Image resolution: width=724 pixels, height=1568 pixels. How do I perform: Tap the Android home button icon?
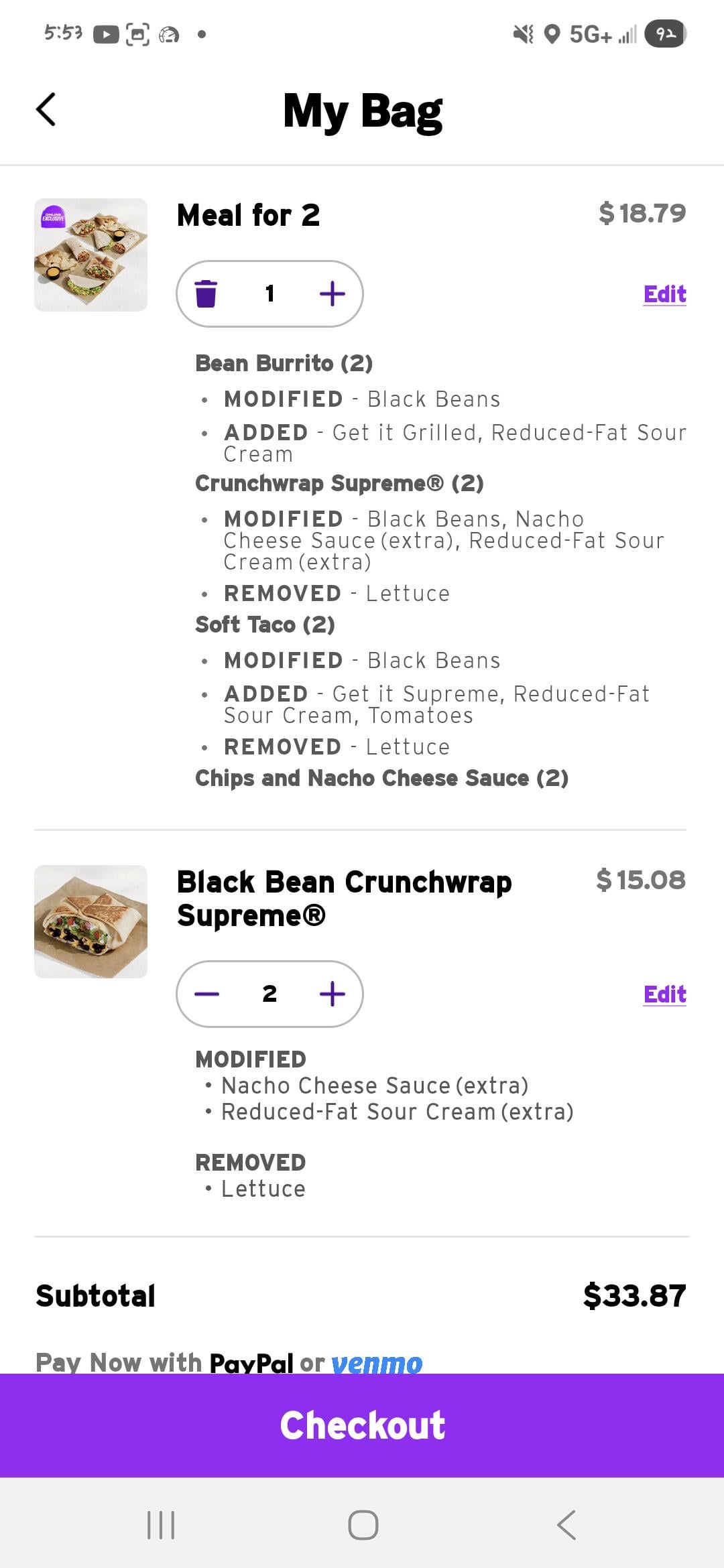point(363,1524)
